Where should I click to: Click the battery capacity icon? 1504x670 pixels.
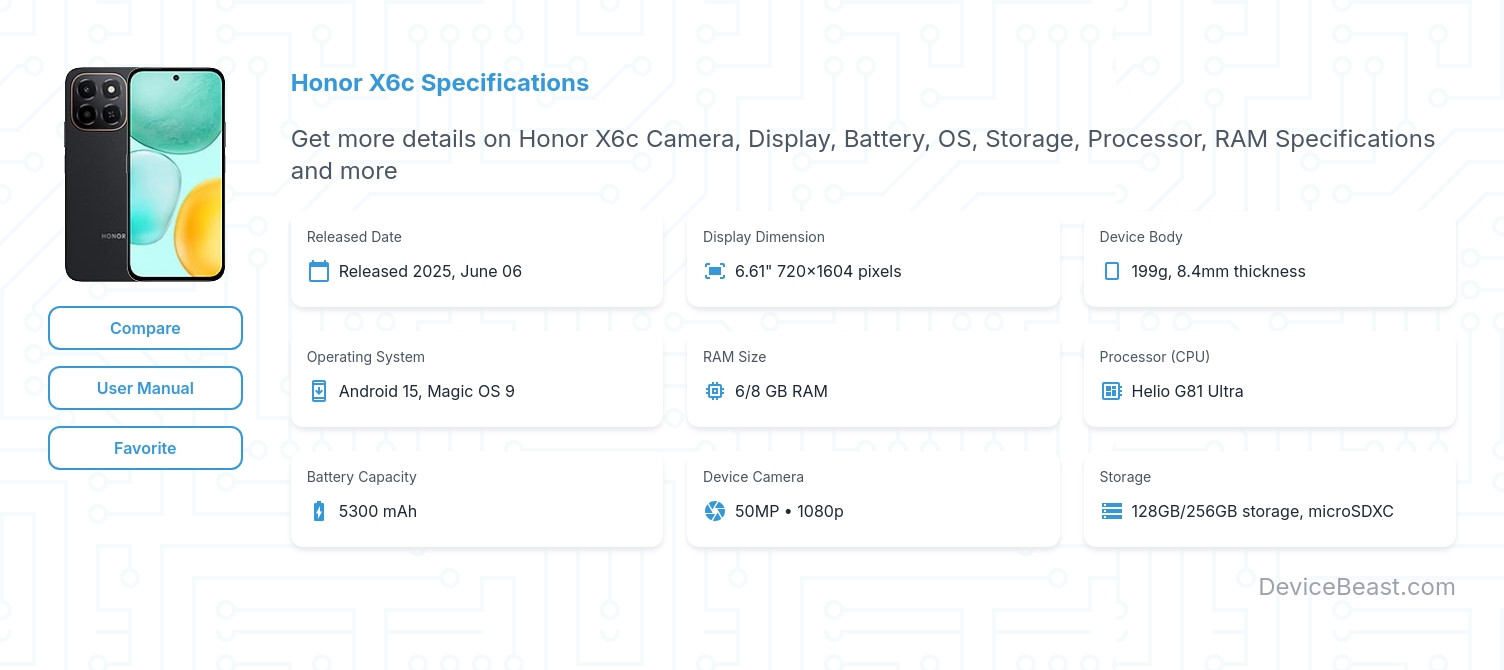click(x=319, y=511)
